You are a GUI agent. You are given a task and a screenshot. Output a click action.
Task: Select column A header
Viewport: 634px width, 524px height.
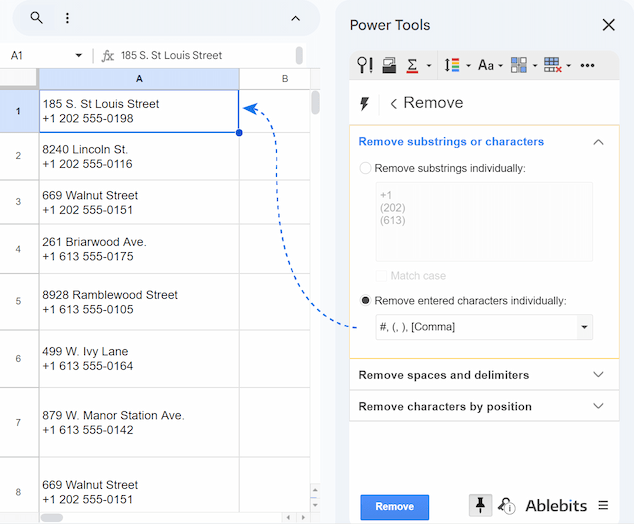click(x=139, y=79)
